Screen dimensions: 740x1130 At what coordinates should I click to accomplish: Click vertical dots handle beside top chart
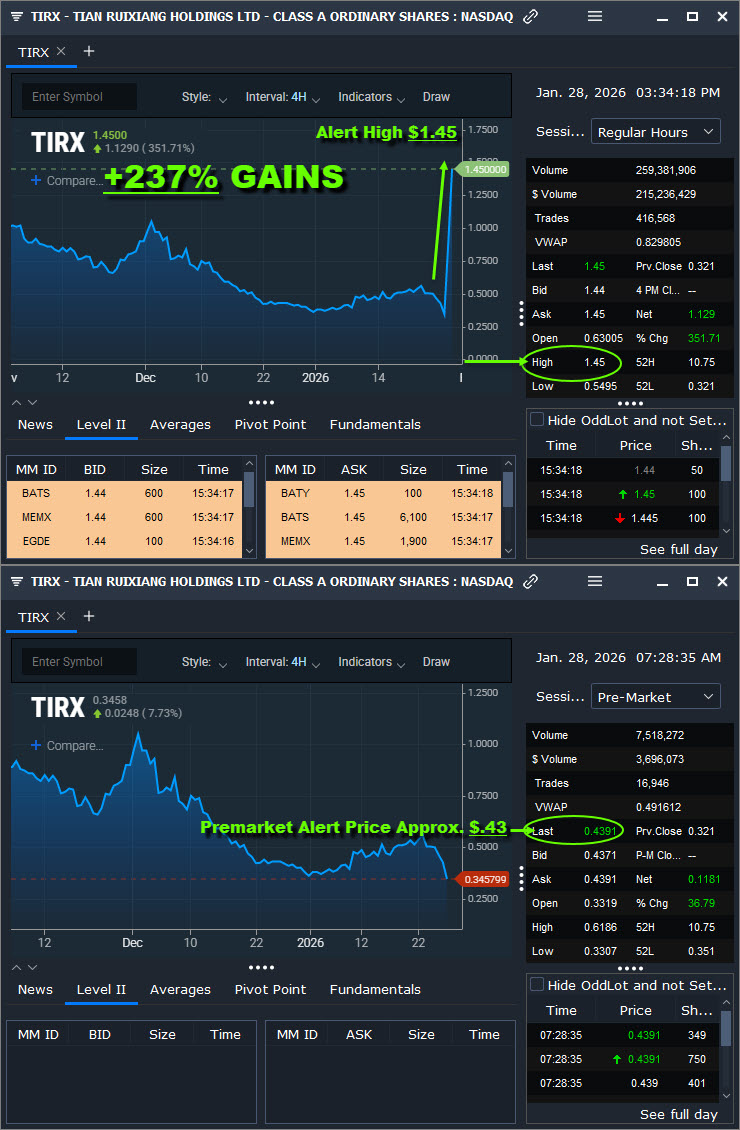522,313
